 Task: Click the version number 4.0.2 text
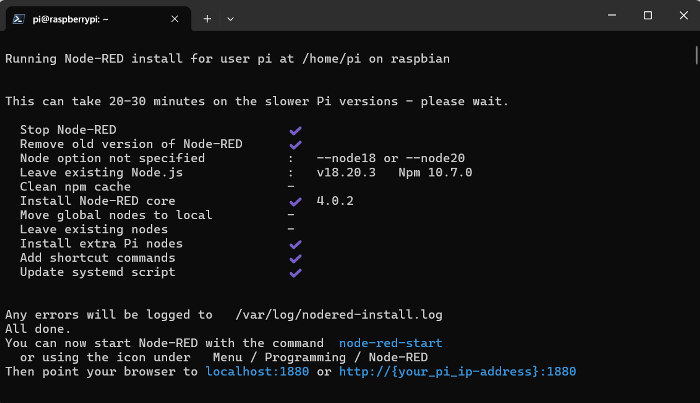[335, 201]
